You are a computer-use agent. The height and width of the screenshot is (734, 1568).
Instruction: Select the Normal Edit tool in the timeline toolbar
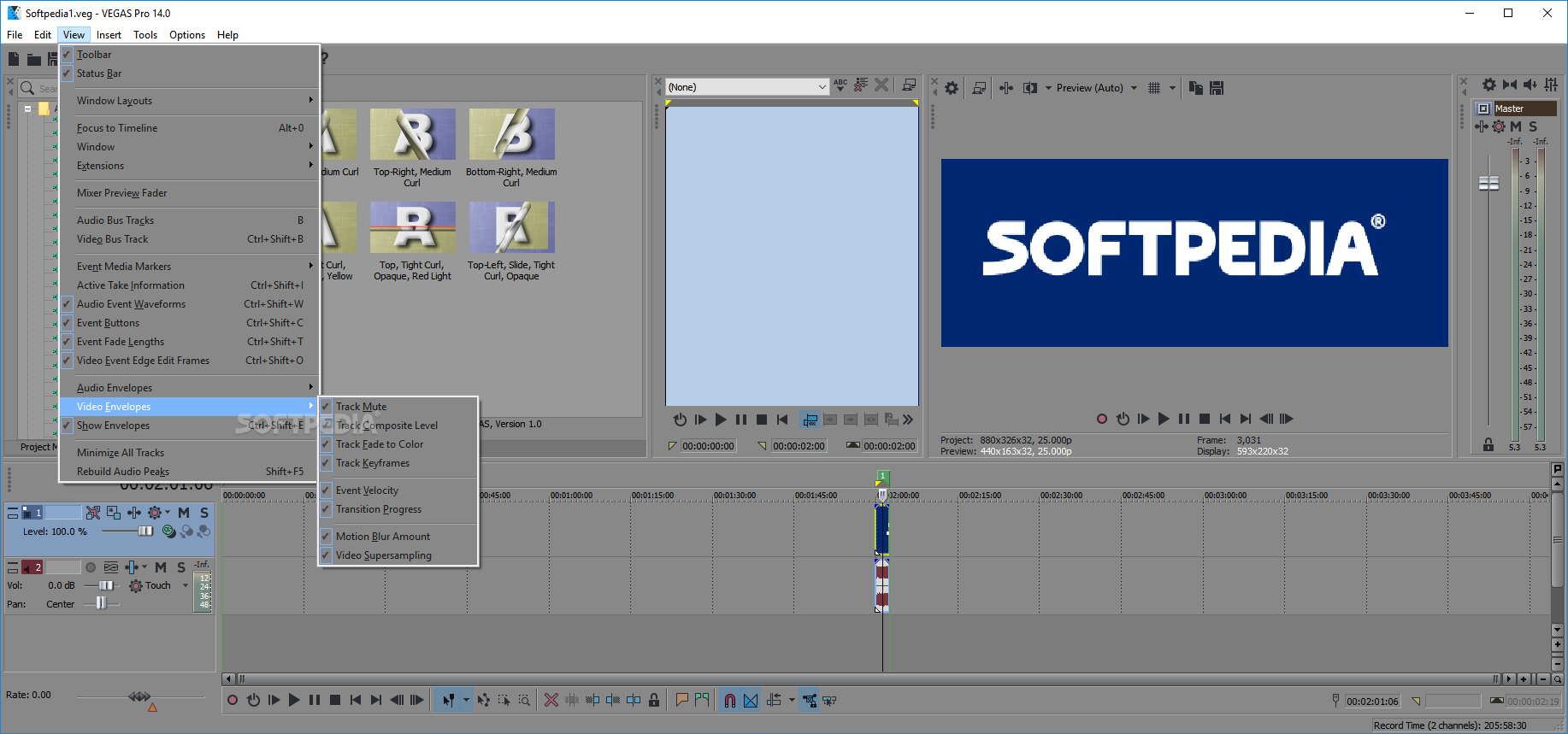pos(448,700)
